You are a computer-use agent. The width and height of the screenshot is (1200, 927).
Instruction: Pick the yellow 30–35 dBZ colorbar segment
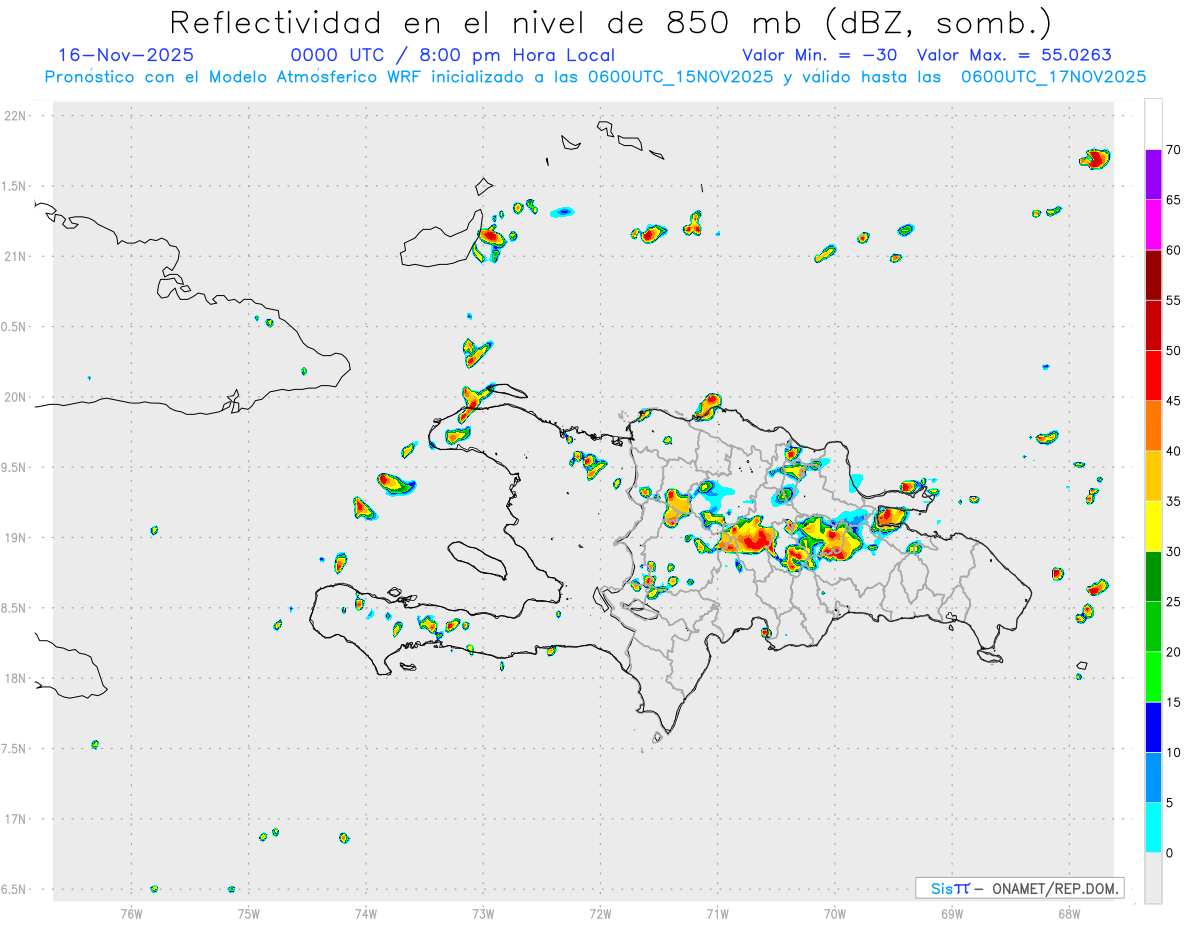(x=1153, y=526)
